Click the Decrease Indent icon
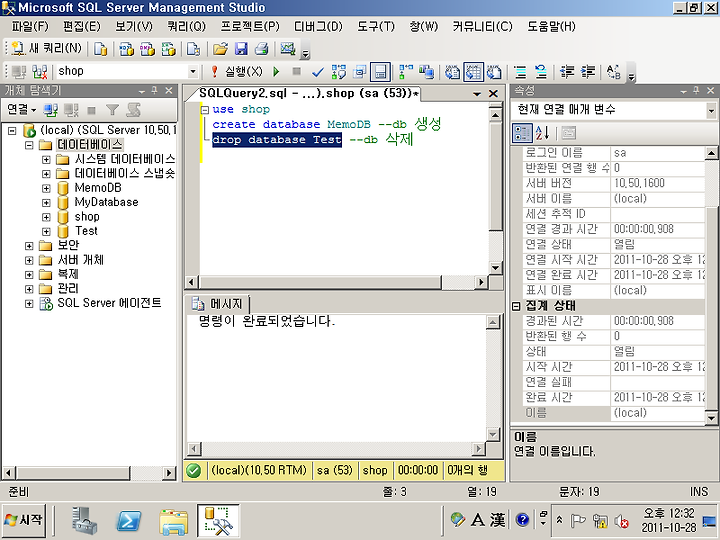Viewport: 720px width, 540px height. point(567,72)
